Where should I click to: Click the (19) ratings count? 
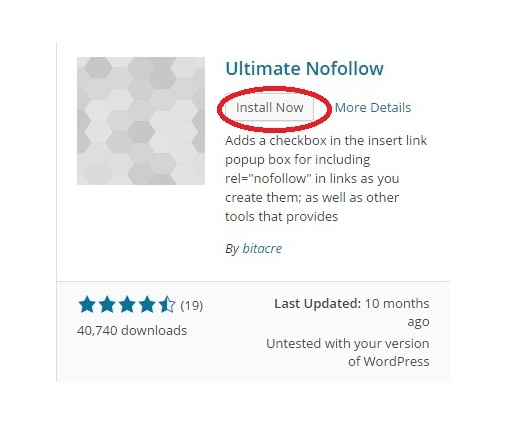(191, 306)
